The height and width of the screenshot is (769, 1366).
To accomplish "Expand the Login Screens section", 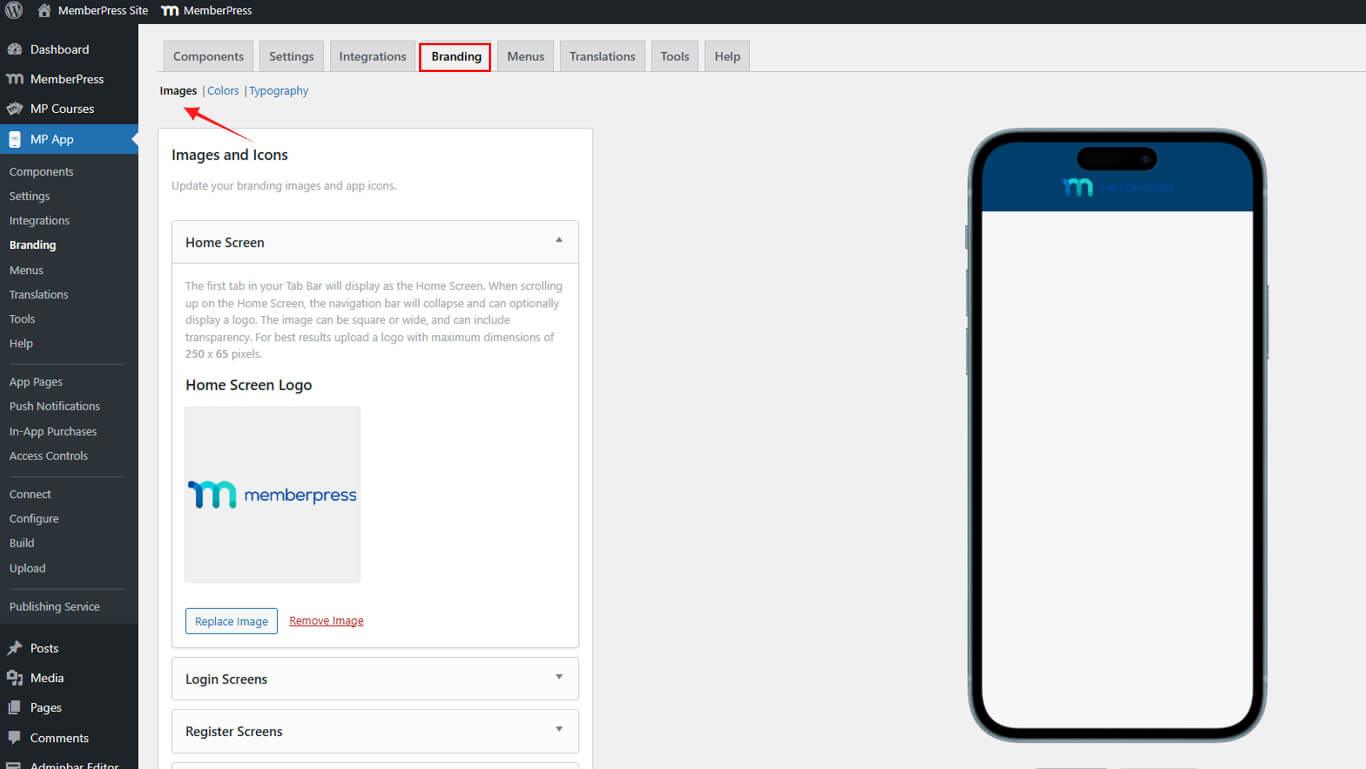I will click(559, 678).
